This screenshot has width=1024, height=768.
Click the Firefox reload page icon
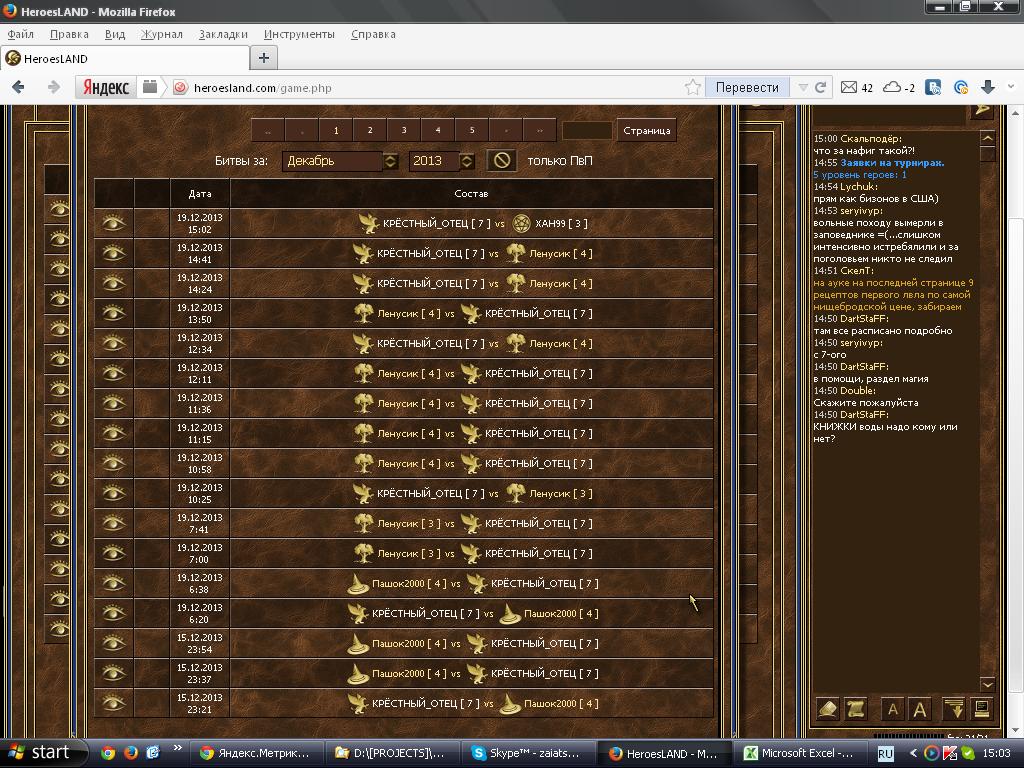point(821,87)
